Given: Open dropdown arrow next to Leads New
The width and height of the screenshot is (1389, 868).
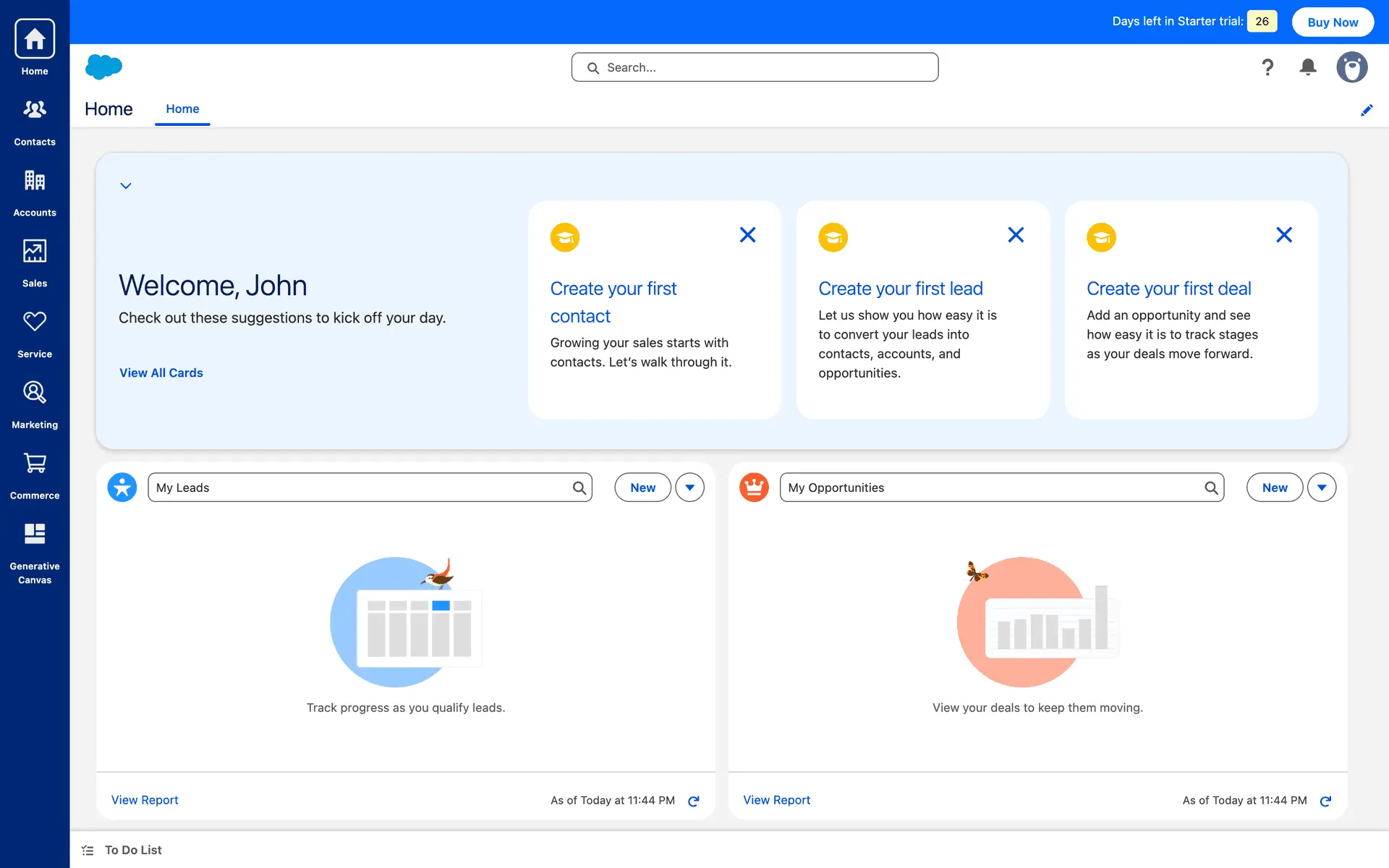Looking at the screenshot, I should point(689,488).
